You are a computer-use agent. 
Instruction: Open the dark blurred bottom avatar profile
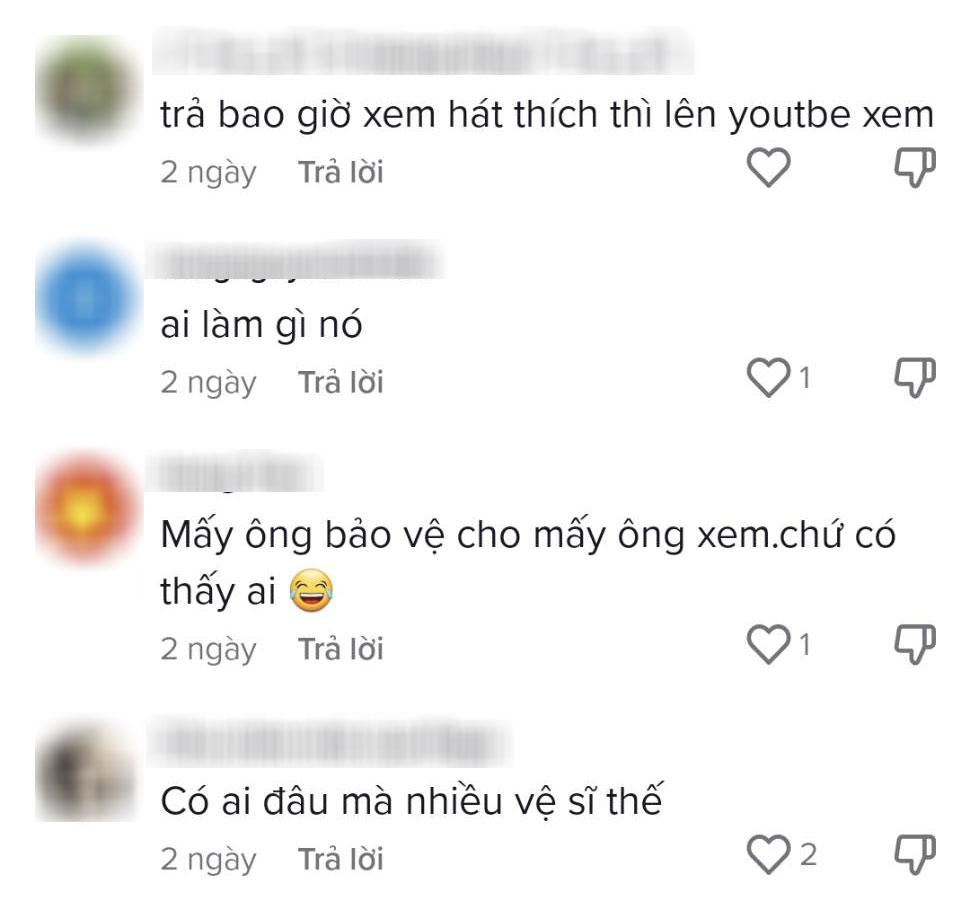pyautogui.click(x=85, y=772)
